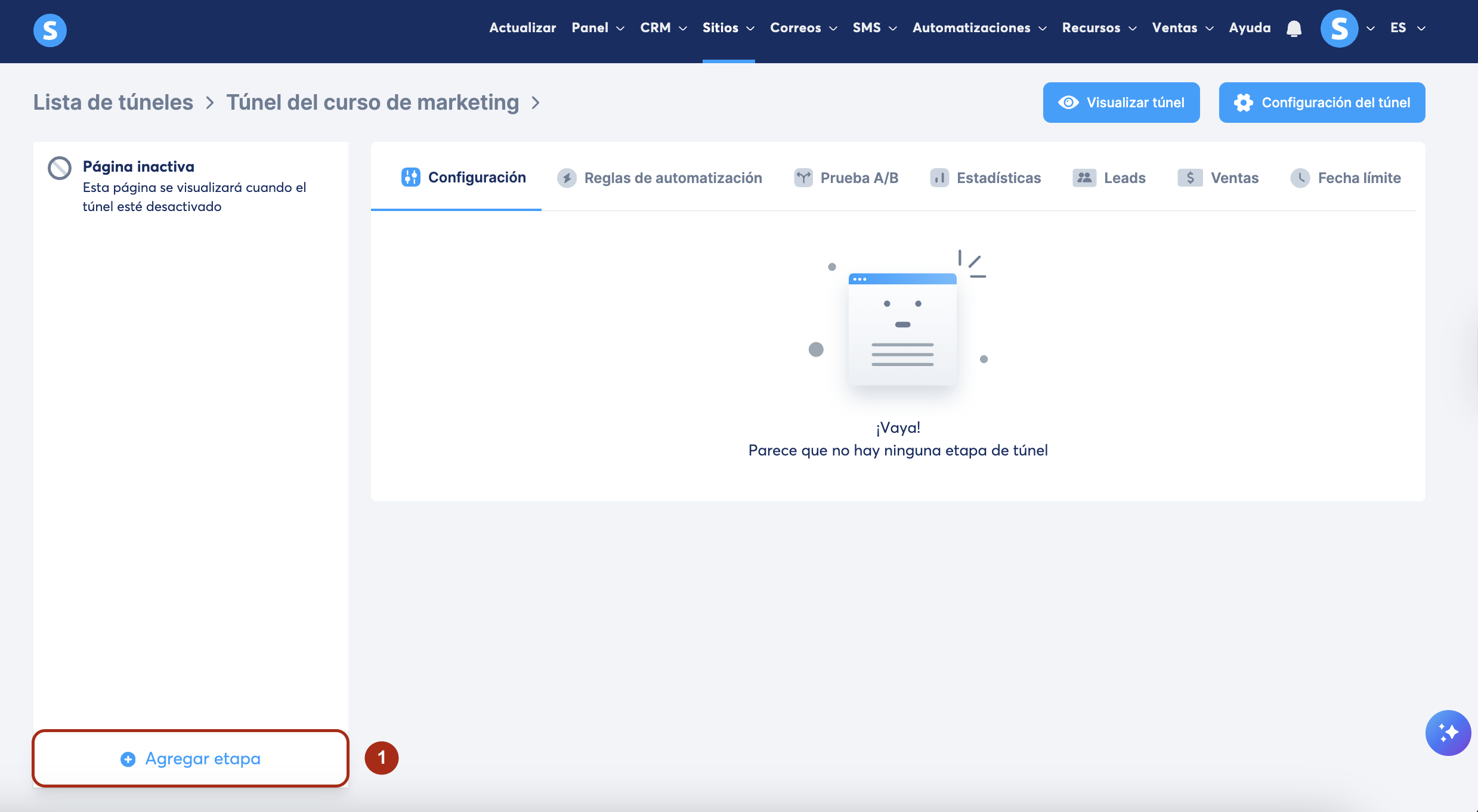This screenshot has height=812, width=1478.
Task: Click the Página inactiva blocked-circle icon
Action: point(60,168)
